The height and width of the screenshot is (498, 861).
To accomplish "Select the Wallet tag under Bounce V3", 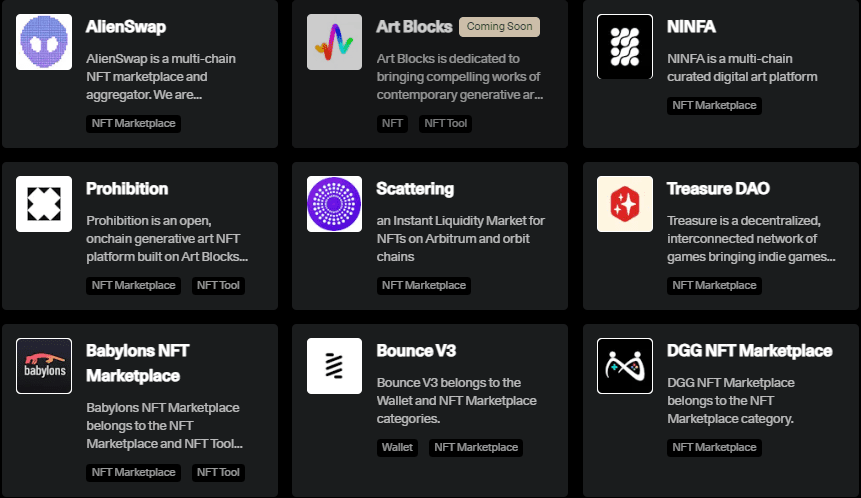I will [x=397, y=447].
